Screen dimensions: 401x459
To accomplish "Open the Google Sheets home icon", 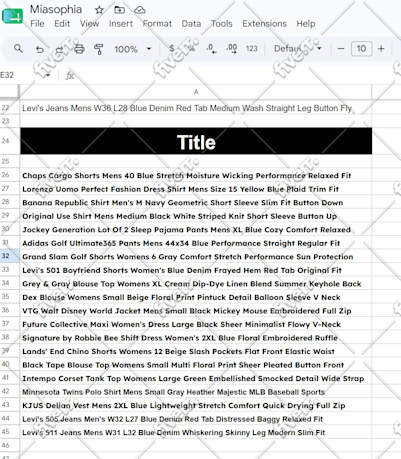I will pos(12,16).
